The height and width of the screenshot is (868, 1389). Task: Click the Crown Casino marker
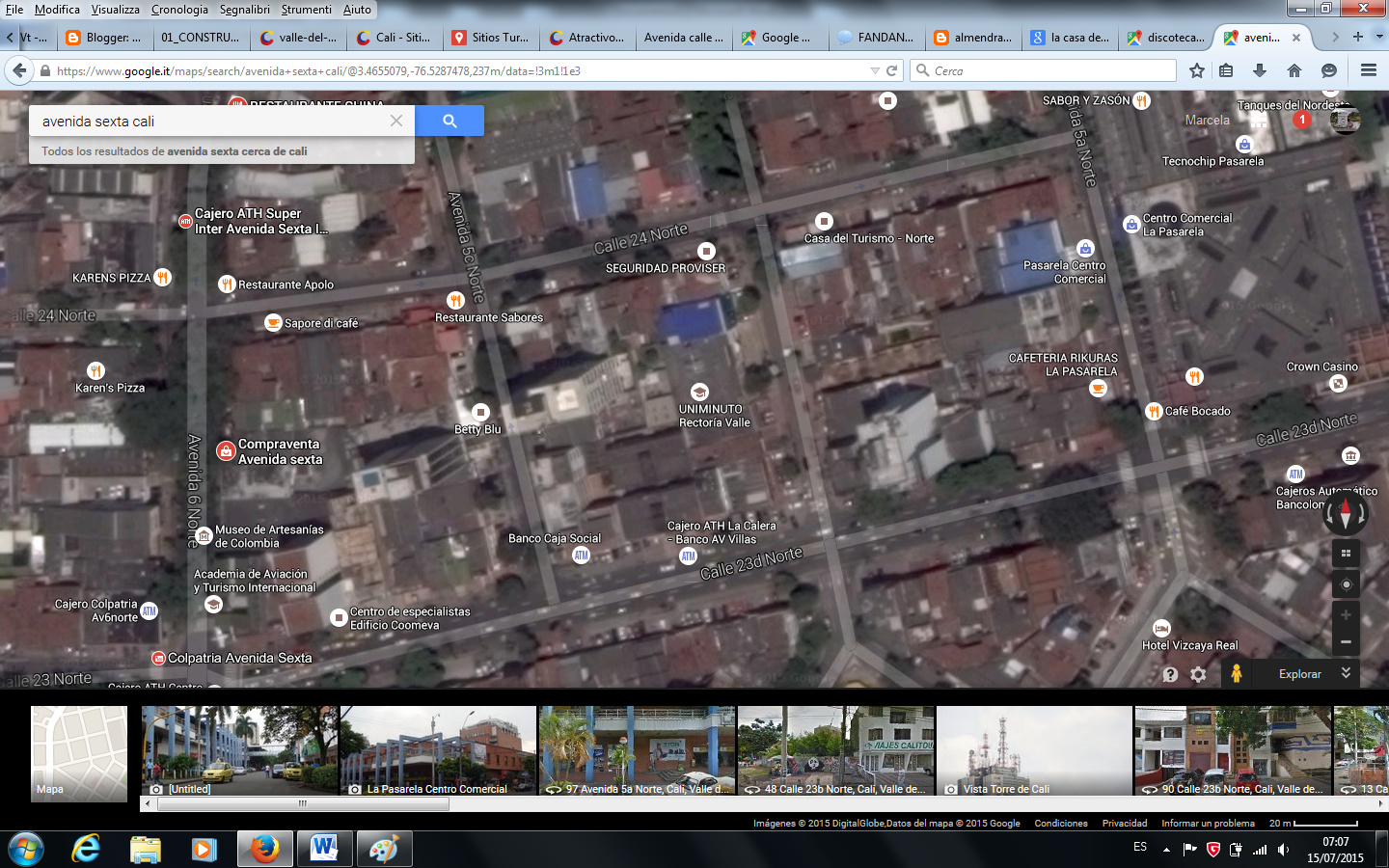pos(1338,383)
